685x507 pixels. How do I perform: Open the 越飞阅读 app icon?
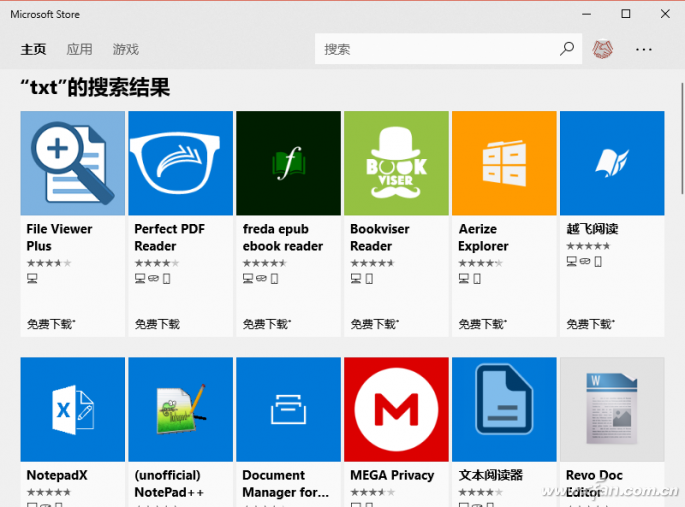coord(612,163)
